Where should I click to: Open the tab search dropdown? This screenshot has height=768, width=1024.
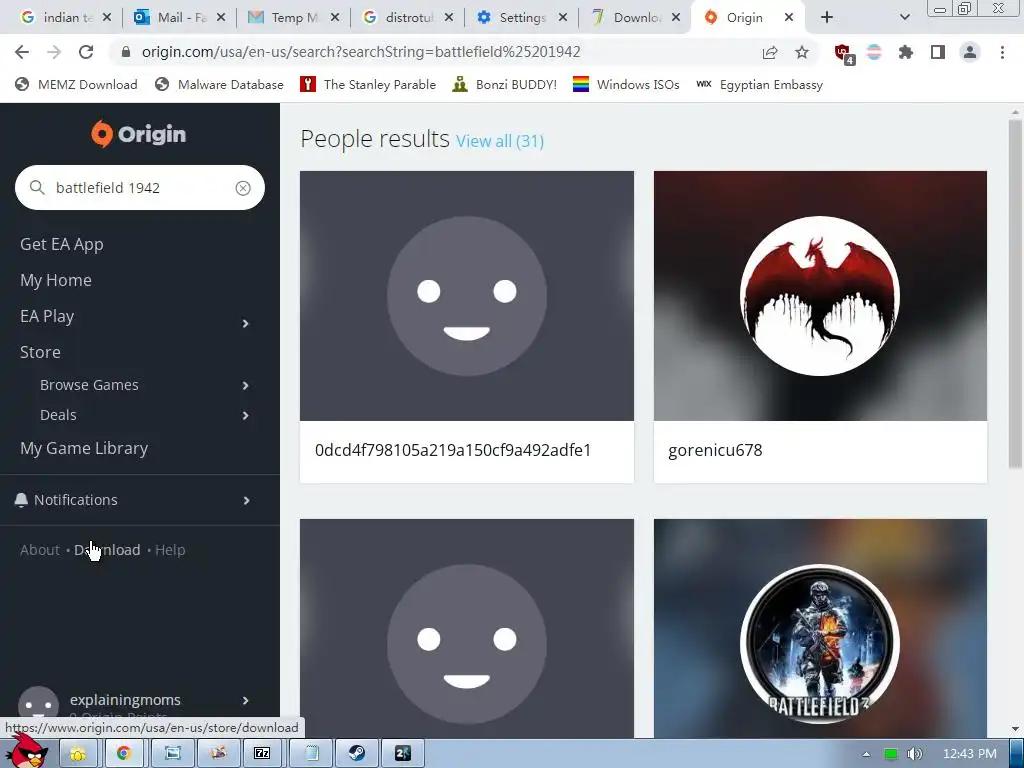(x=904, y=18)
